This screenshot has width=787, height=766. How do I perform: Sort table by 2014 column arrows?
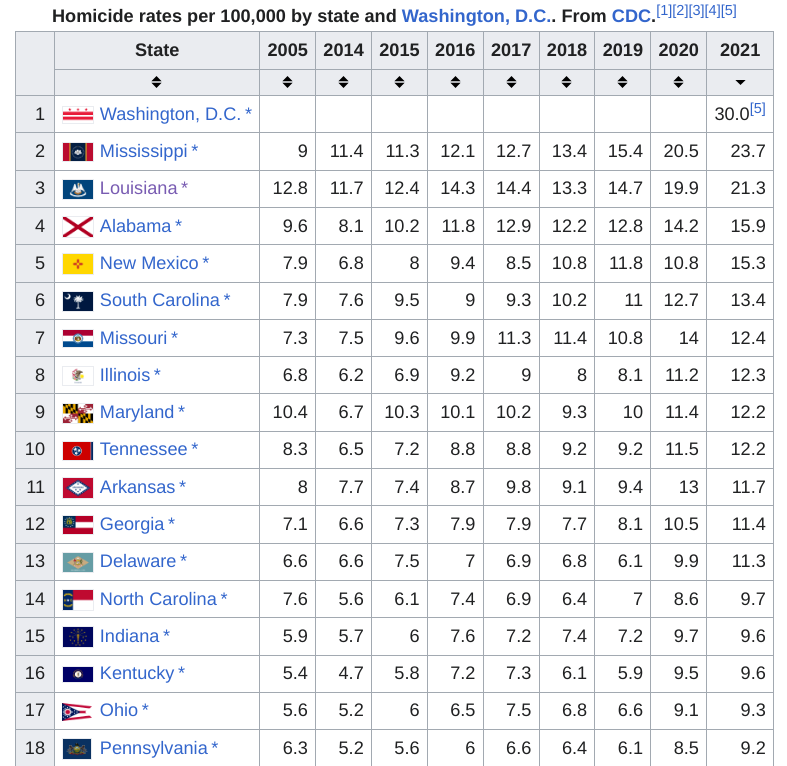343,82
